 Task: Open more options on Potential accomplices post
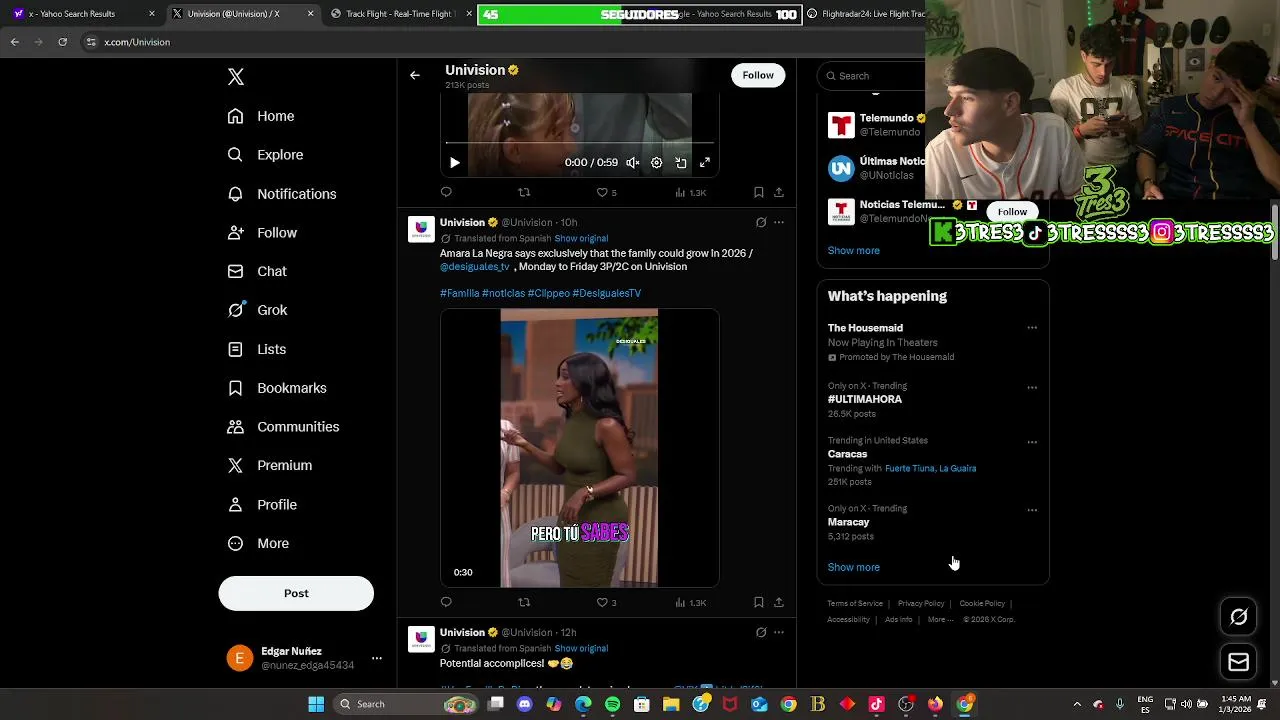coord(779,632)
